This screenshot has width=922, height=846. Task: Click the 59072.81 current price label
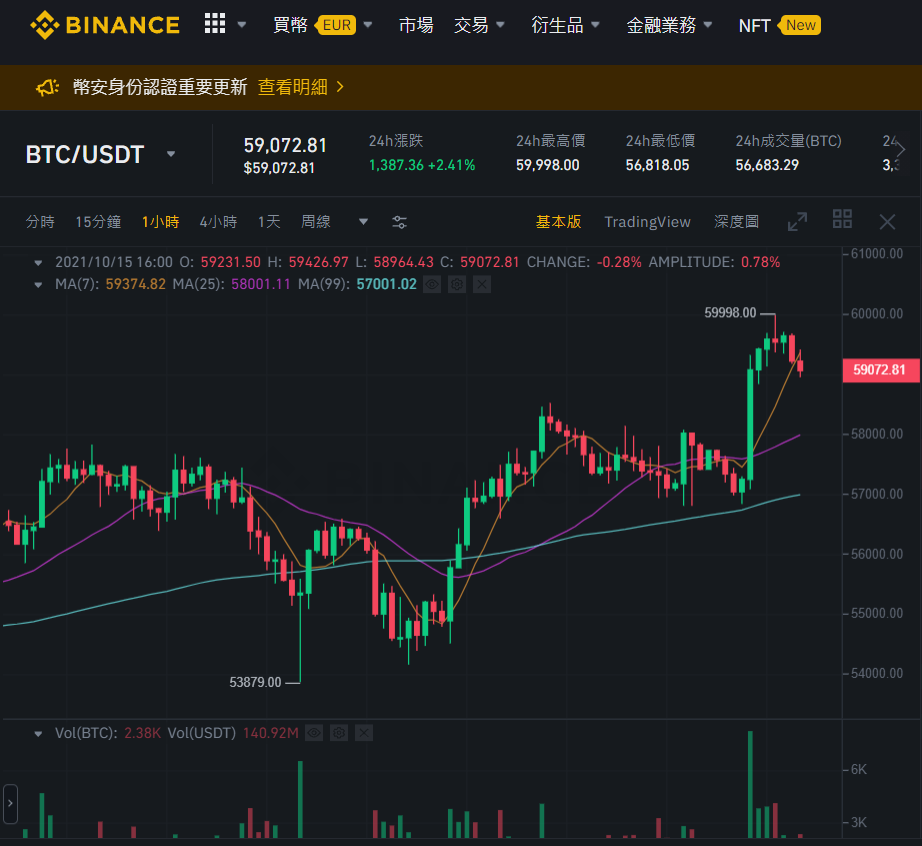[880, 370]
